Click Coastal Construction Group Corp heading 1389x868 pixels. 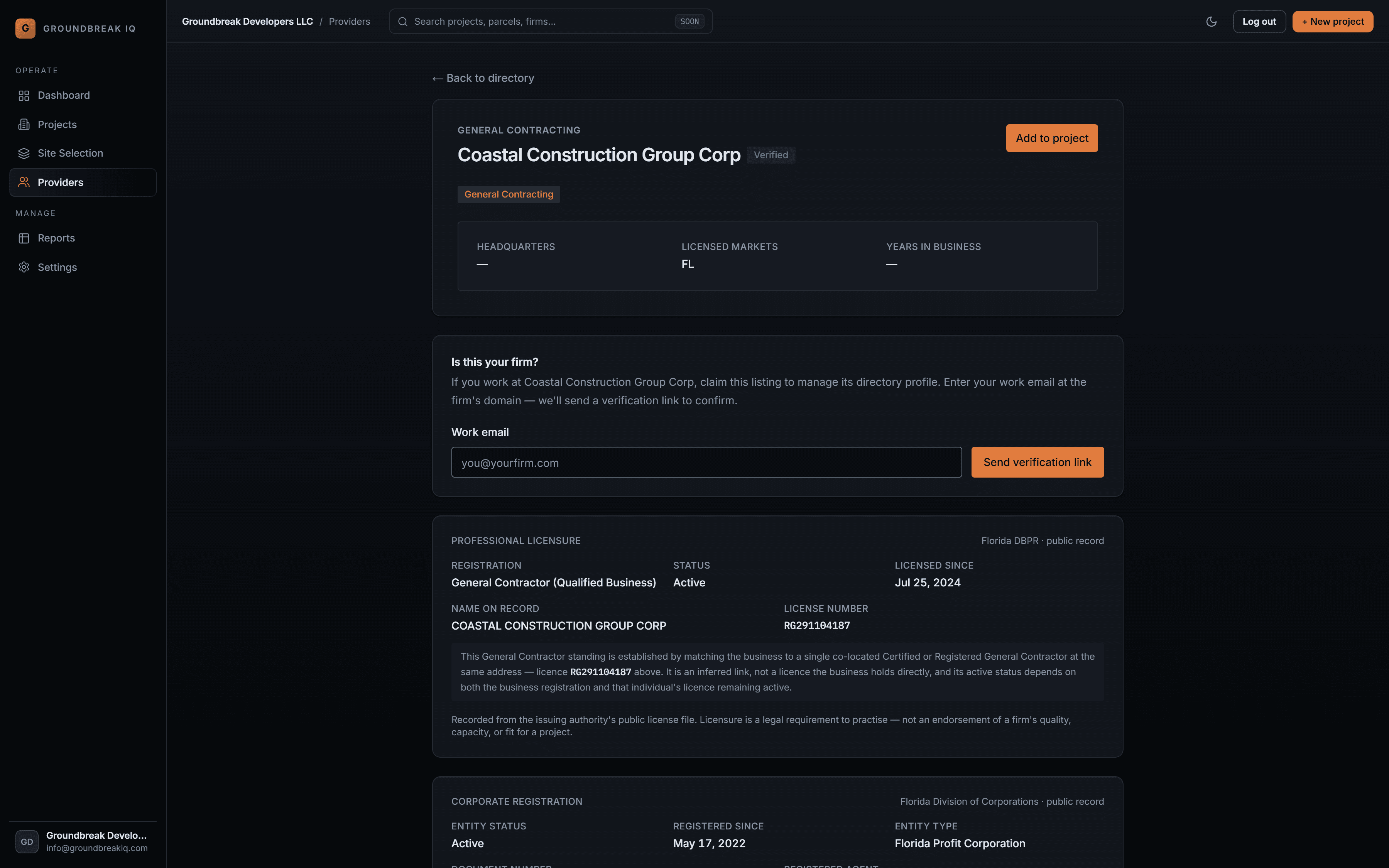[x=599, y=155]
